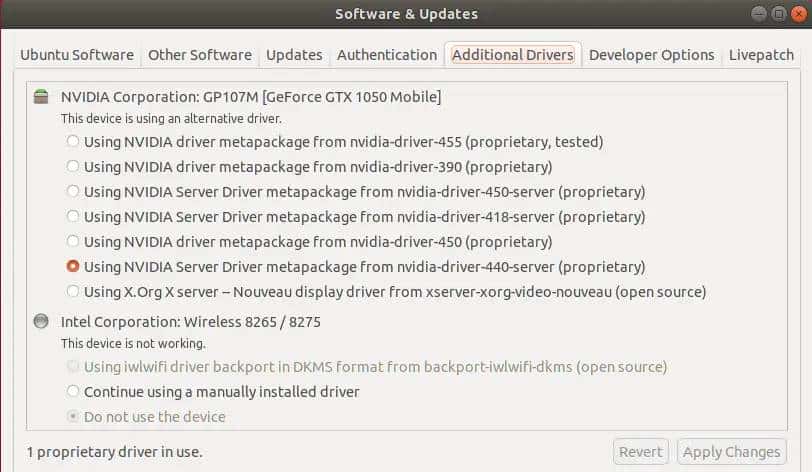Open the Authentication tab
Viewport: 812px width, 472px height.
coord(387,55)
